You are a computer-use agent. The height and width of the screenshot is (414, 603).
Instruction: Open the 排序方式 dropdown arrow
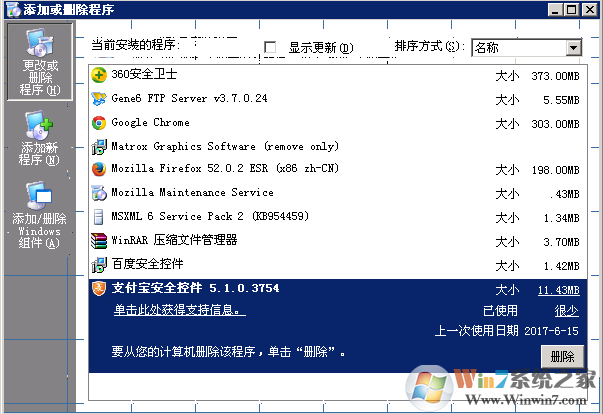(x=573, y=48)
